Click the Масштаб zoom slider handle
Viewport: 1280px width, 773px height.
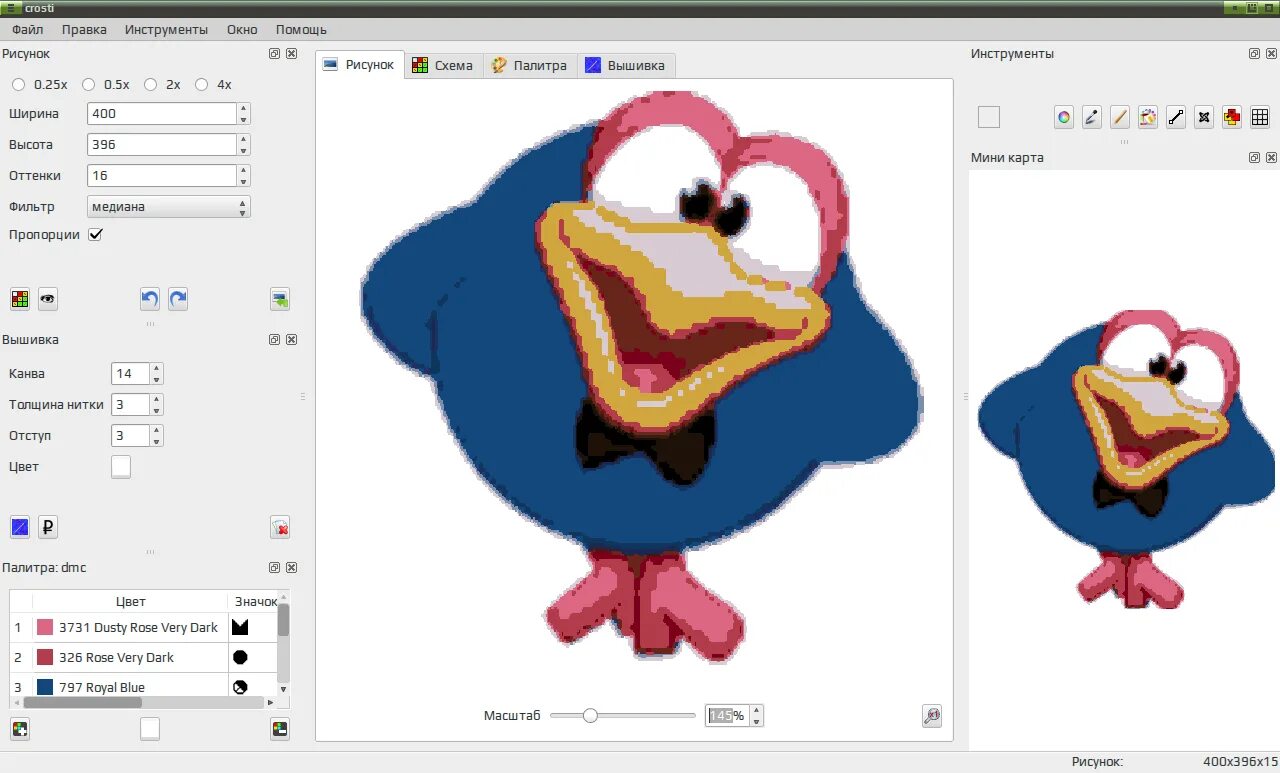(590, 716)
